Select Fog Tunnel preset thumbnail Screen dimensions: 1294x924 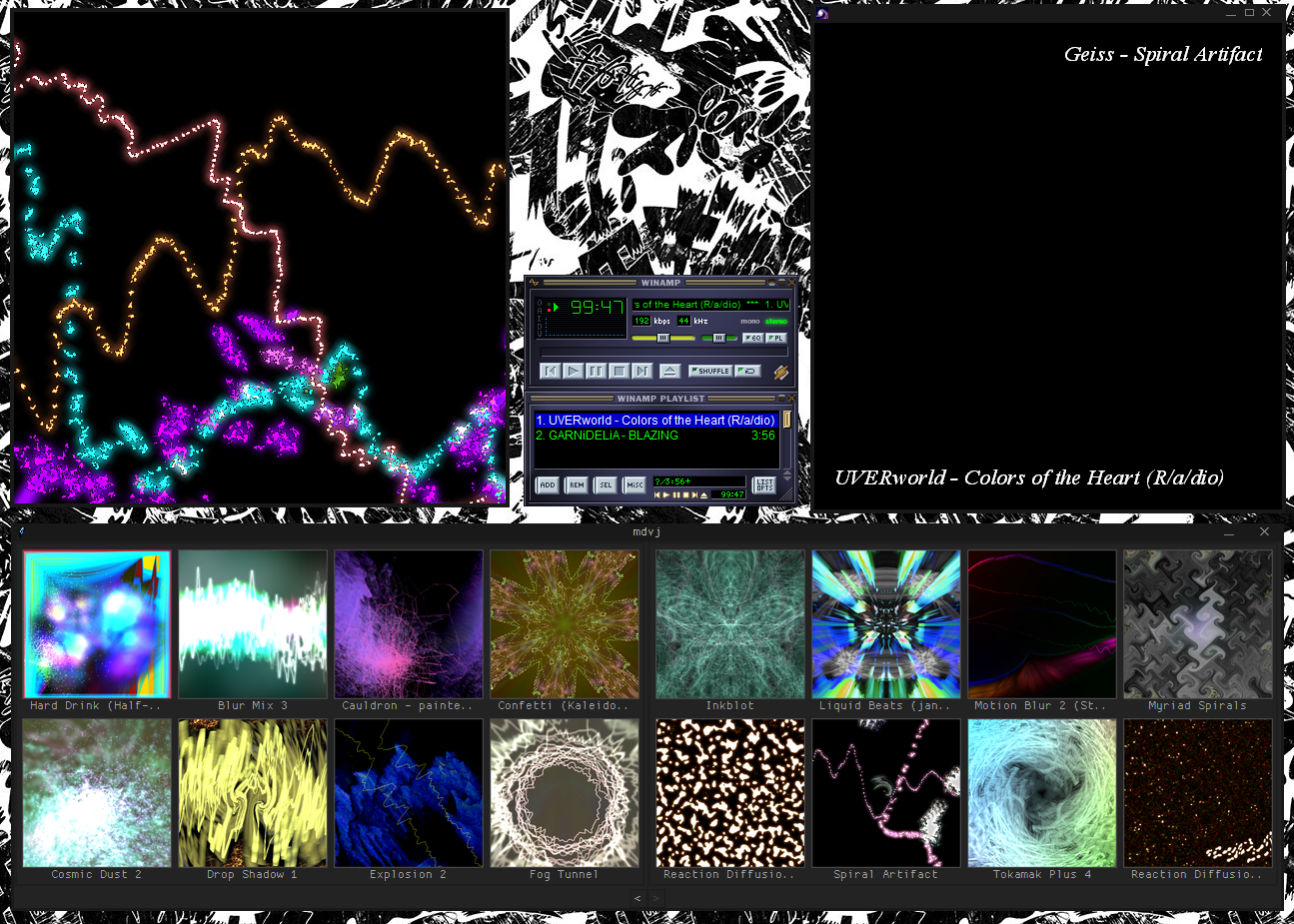[565, 793]
